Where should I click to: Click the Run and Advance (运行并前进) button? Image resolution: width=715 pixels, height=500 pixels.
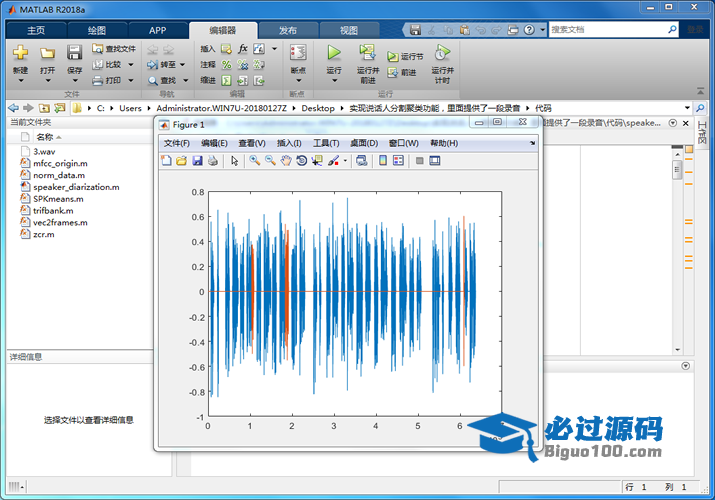367,59
